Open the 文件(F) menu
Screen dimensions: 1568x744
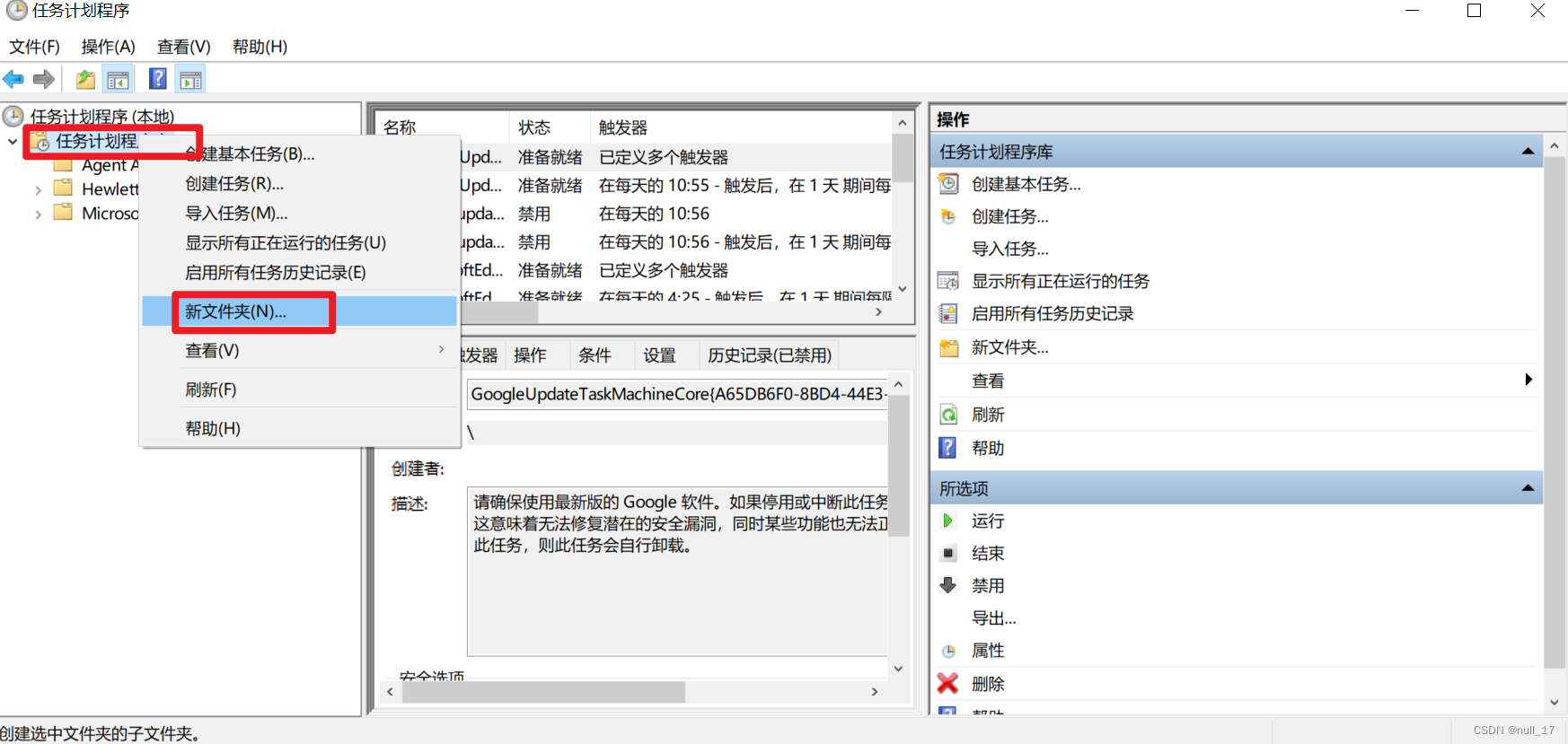(x=34, y=47)
